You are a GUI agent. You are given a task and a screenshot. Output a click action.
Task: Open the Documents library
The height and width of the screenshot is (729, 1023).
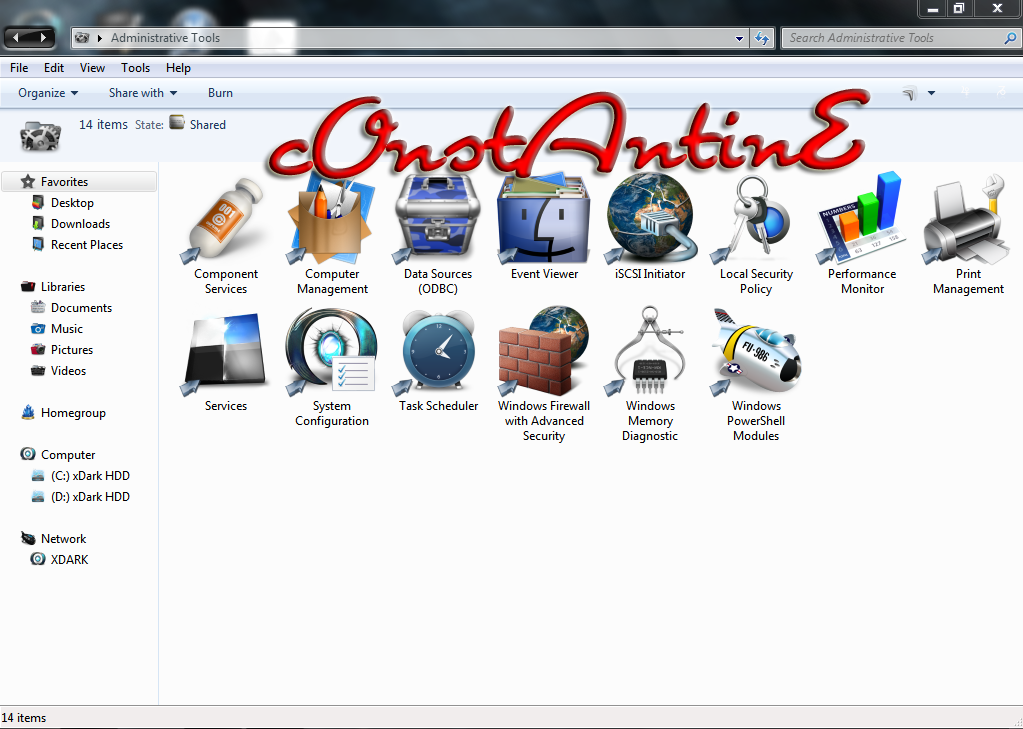pos(82,307)
